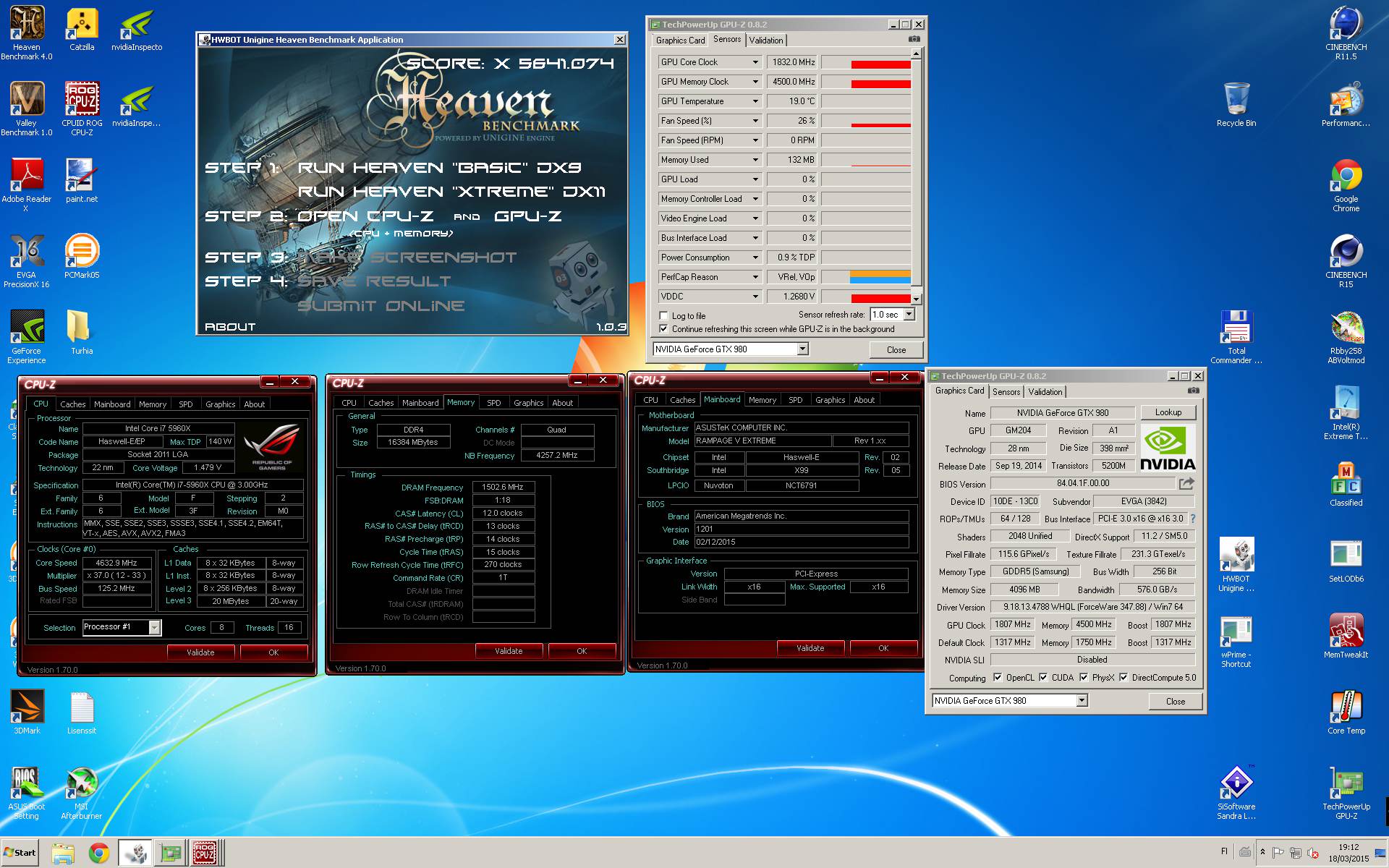Click OK in CPU-Z Memory window

pos(582,650)
